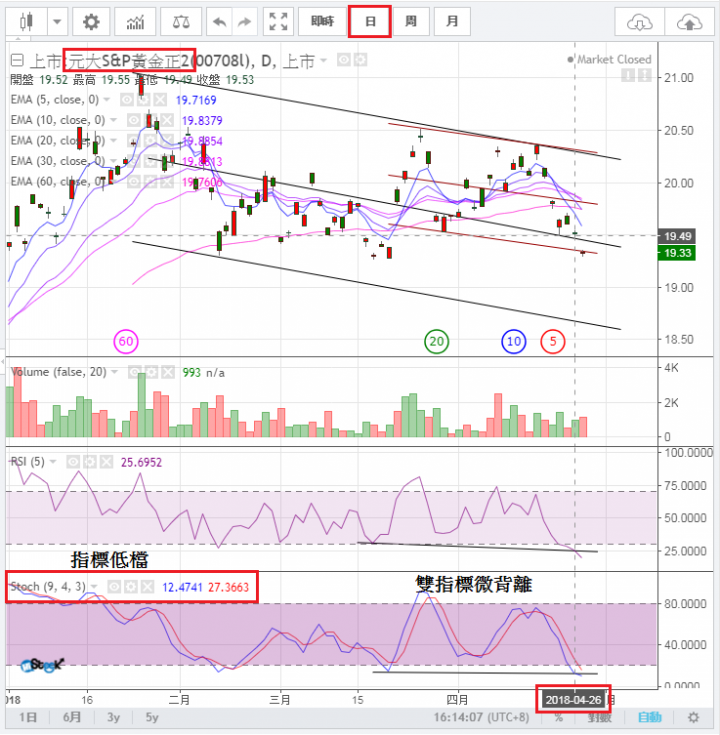
Task: Hide the Volume indicator with eye icon
Action: (135, 372)
